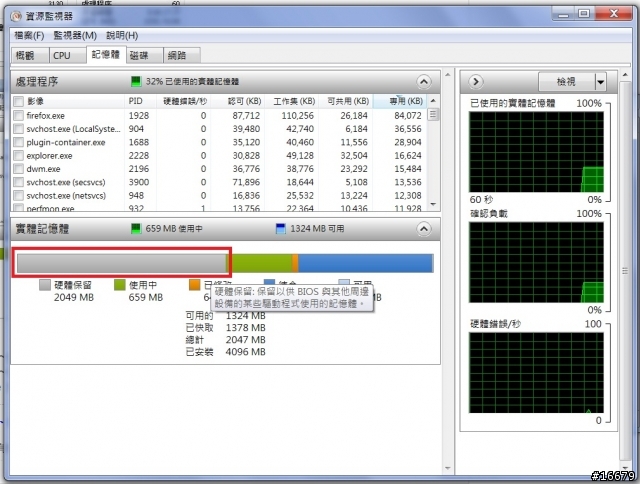Sort by Private (KB) column header
The width and height of the screenshot is (640, 484).
(400, 101)
